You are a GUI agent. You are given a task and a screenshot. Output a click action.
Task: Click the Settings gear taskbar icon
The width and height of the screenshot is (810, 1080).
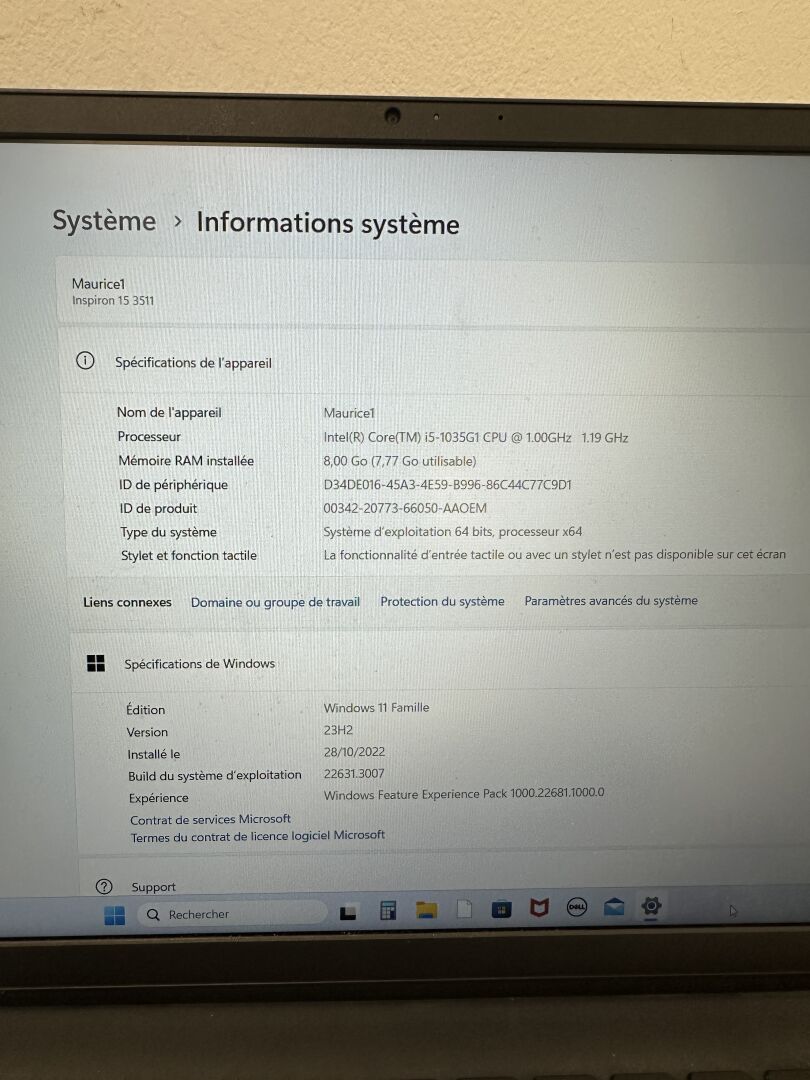click(x=650, y=906)
